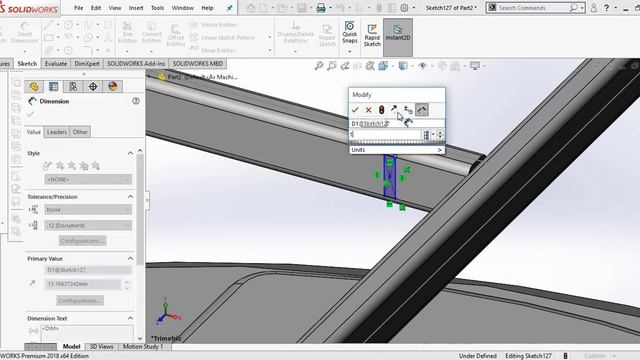
Task: Click Zoom to Fit icon
Action: [x=319, y=66]
